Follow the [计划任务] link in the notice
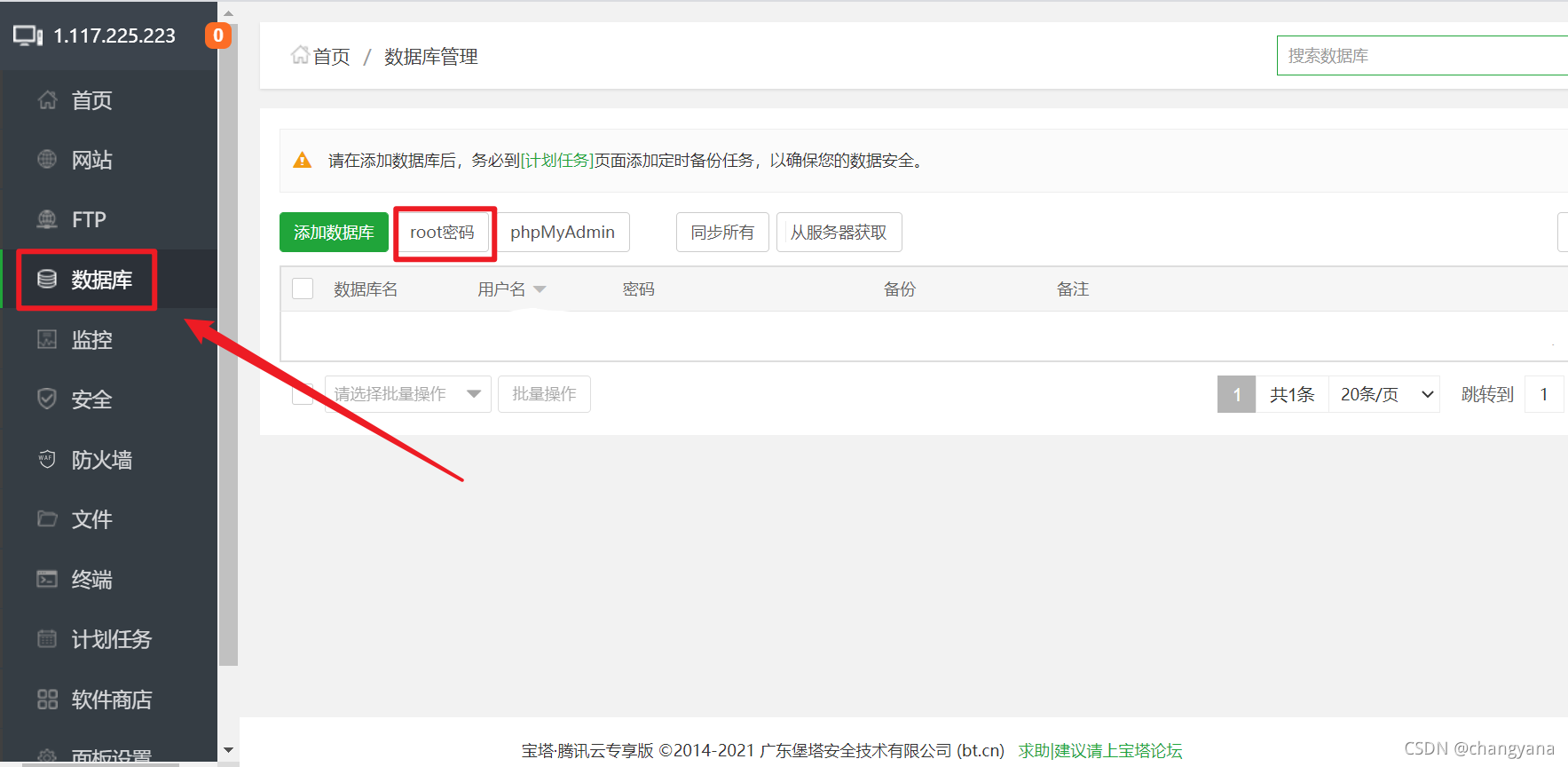The image size is (1568, 767). coord(557,161)
